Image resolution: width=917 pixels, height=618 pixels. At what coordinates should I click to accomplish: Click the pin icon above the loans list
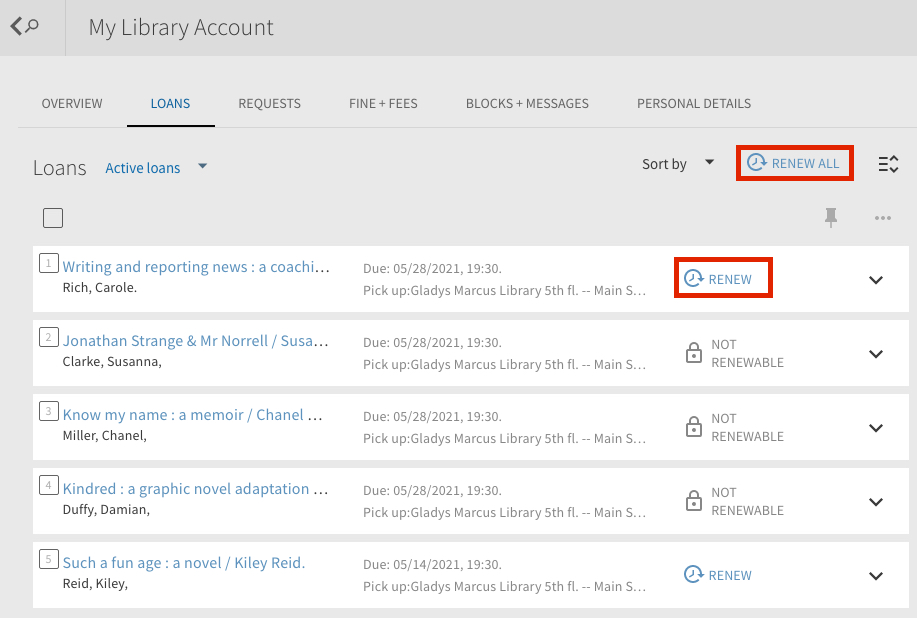(830, 217)
